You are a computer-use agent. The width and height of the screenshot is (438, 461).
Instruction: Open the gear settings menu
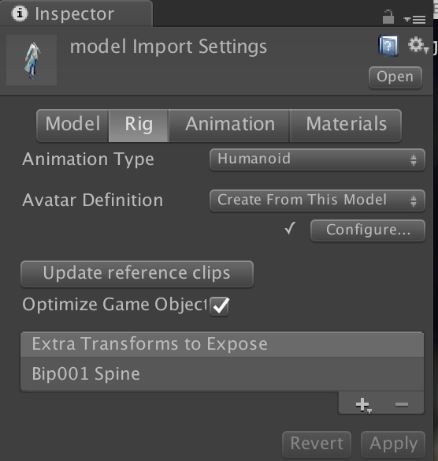click(x=418, y=45)
